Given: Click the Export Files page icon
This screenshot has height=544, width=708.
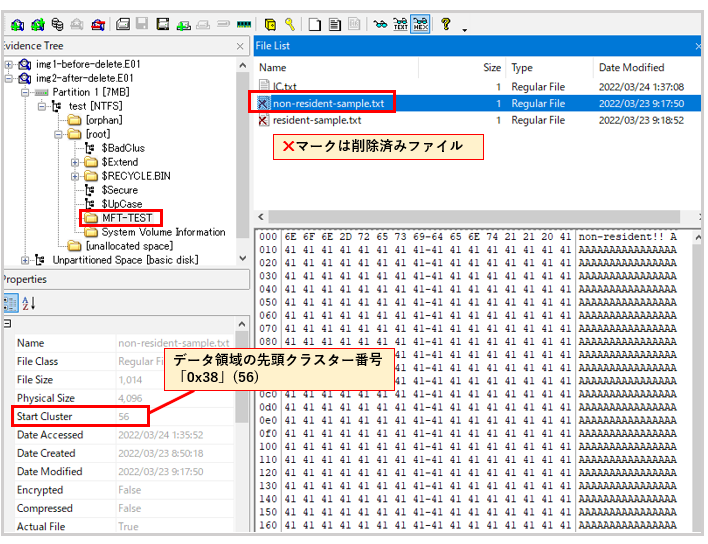Looking at the screenshot, I should 315,24.
